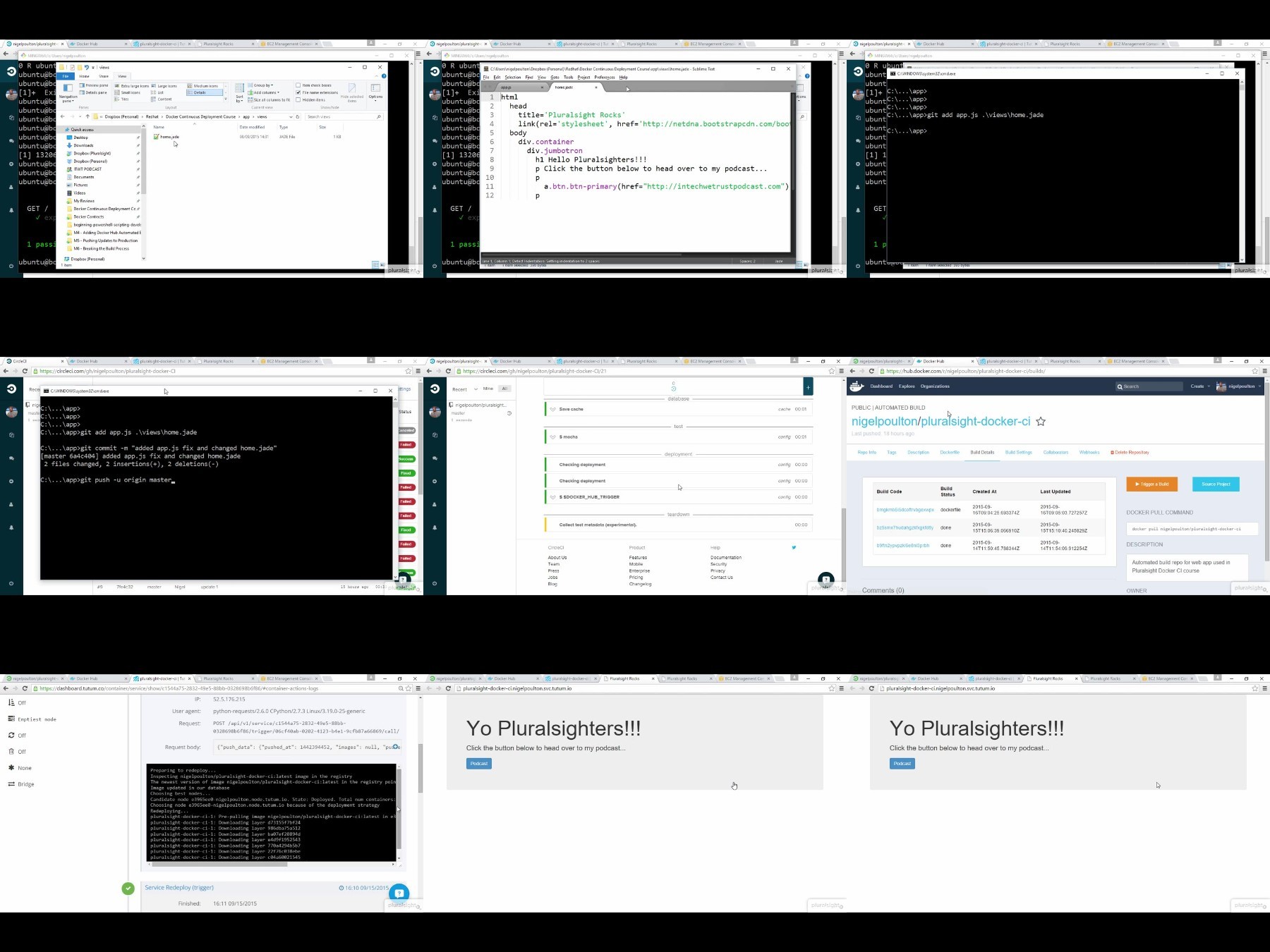Open build code b25smx7hudahg2kfxgkfd8y link
This screenshot has width=1270, height=952.
point(905,527)
